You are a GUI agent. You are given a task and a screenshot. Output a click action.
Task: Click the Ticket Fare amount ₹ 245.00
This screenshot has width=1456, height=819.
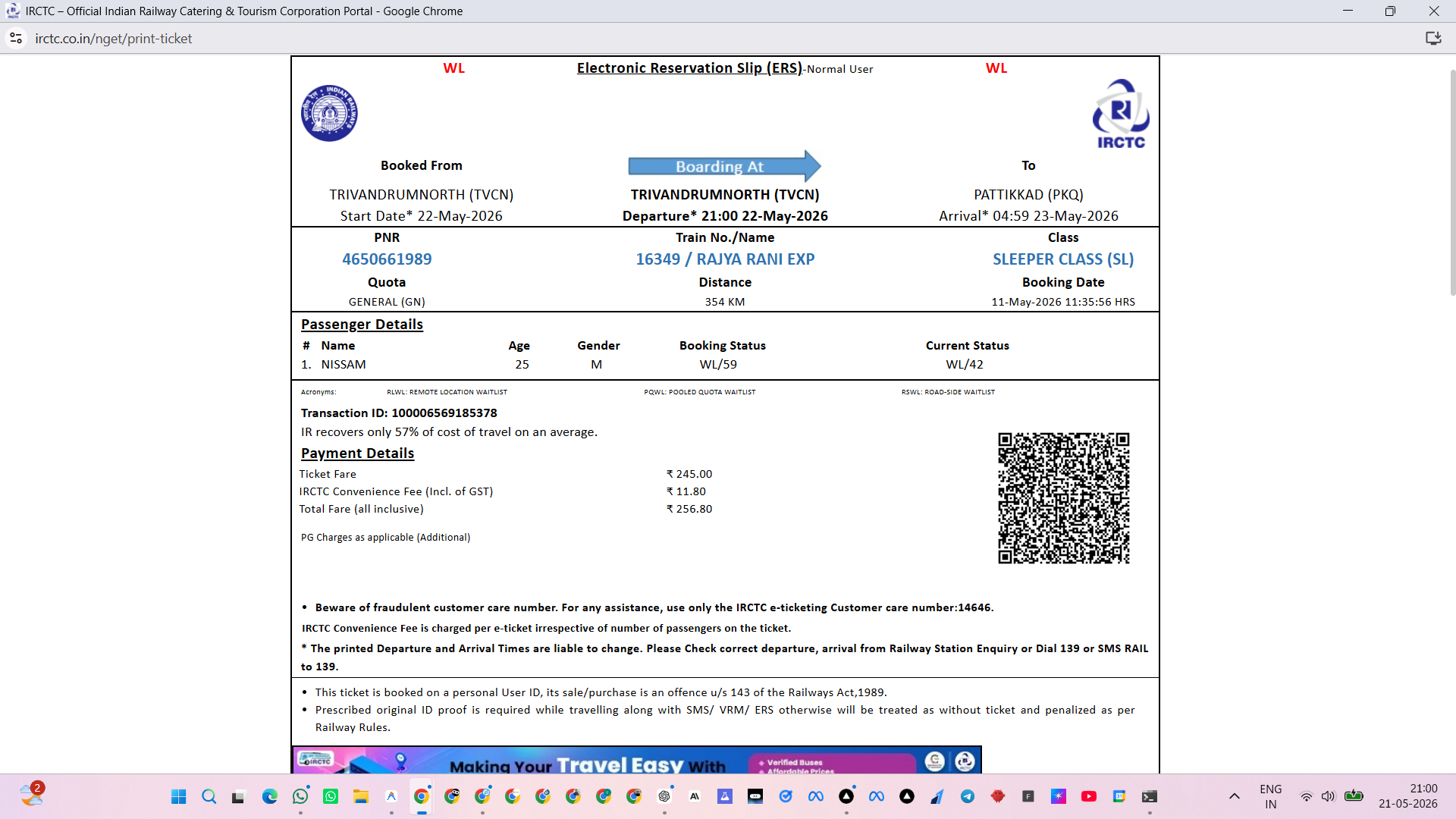[x=689, y=474]
